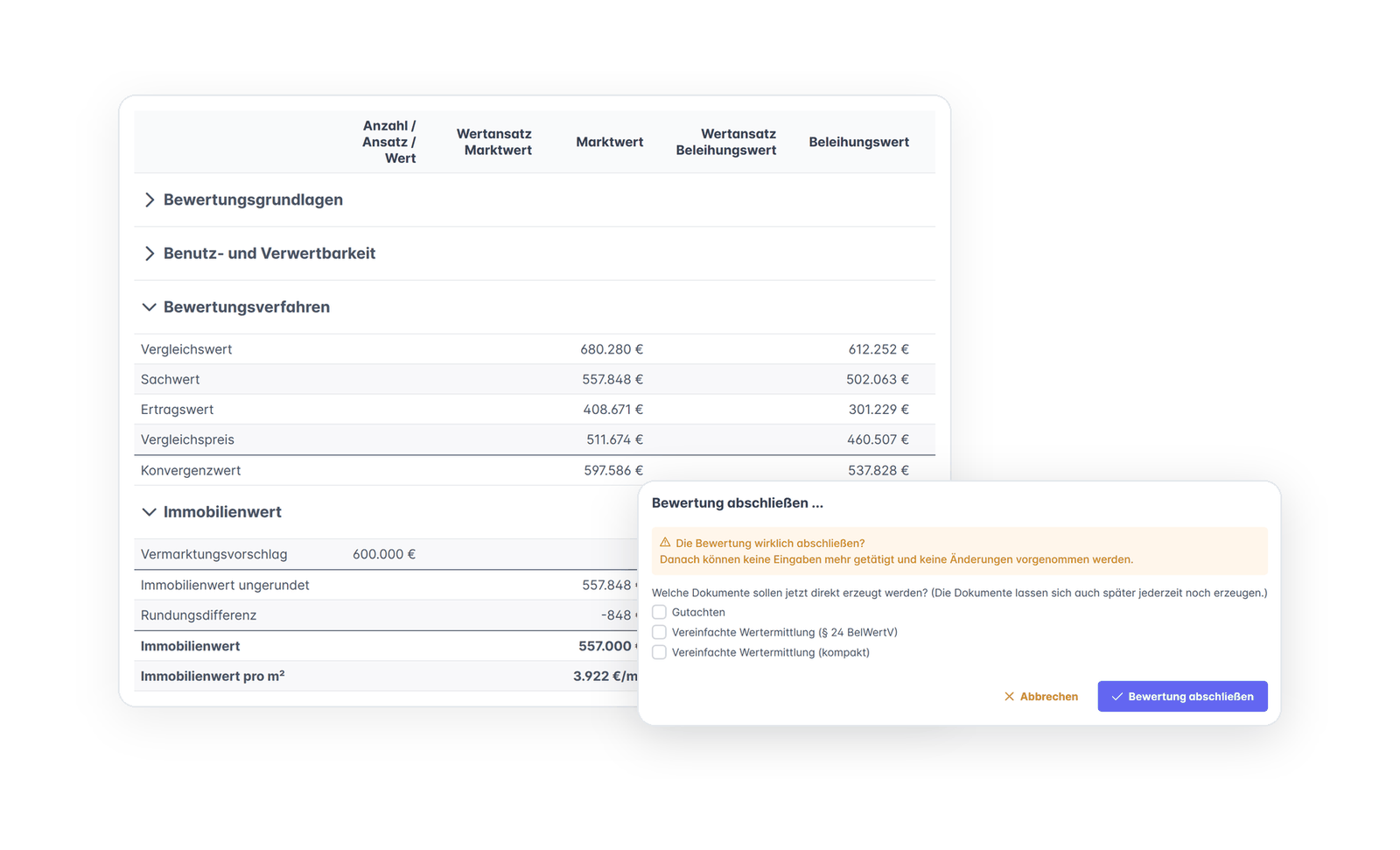Screen dimensions: 1400x850
Task: Confirm with Bewertung abschließen button
Action: [x=1182, y=697]
